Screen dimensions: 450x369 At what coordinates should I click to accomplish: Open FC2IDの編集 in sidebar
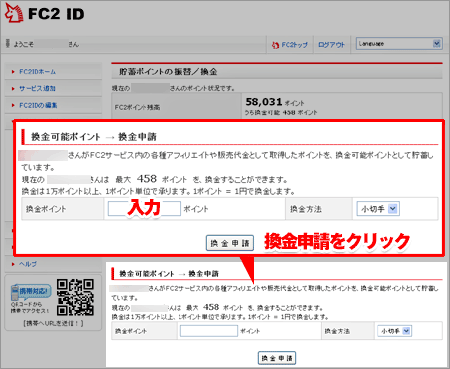pos(38,105)
